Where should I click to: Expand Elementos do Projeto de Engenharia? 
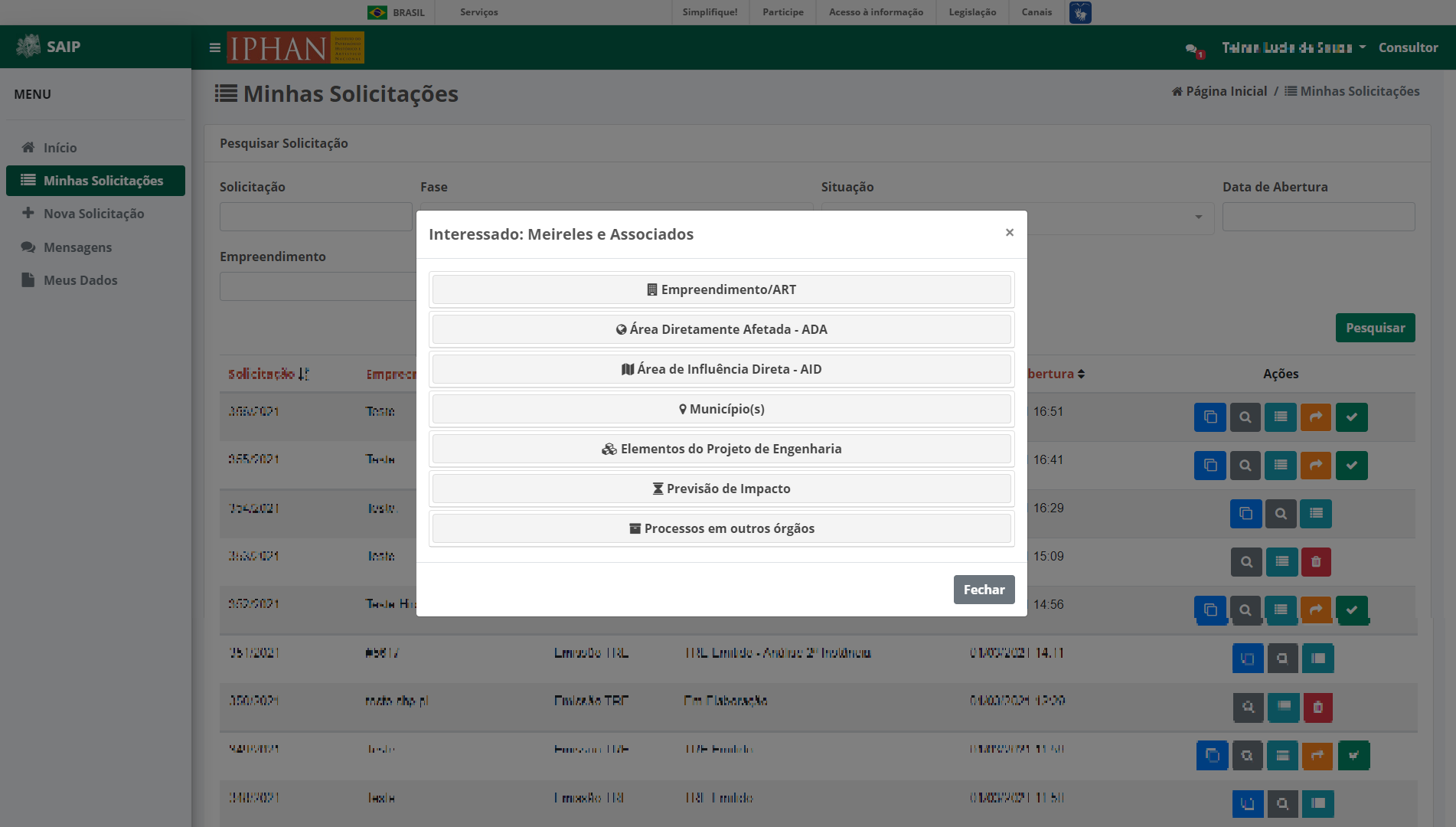point(722,449)
